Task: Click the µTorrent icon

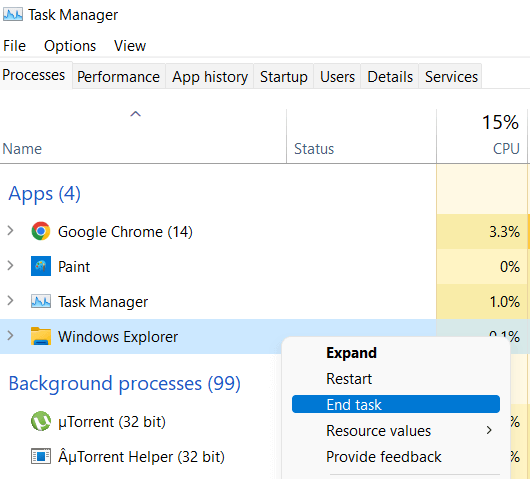Action: (x=41, y=421)
